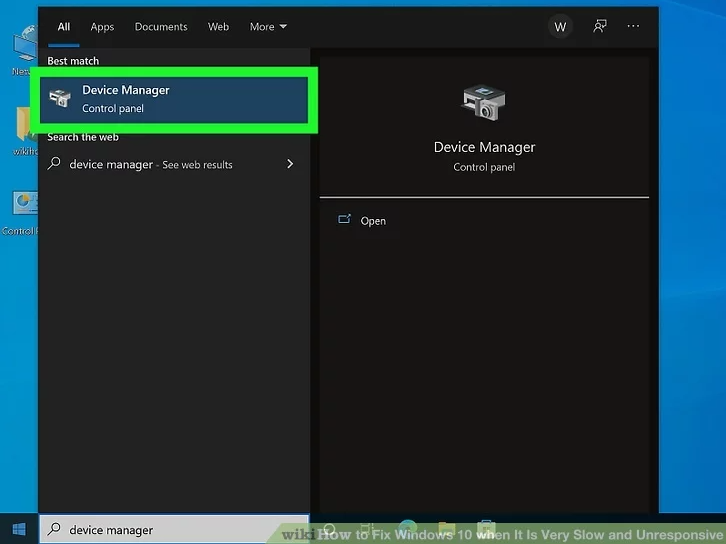Click Open in the preview pane

[x=373, y=221]
